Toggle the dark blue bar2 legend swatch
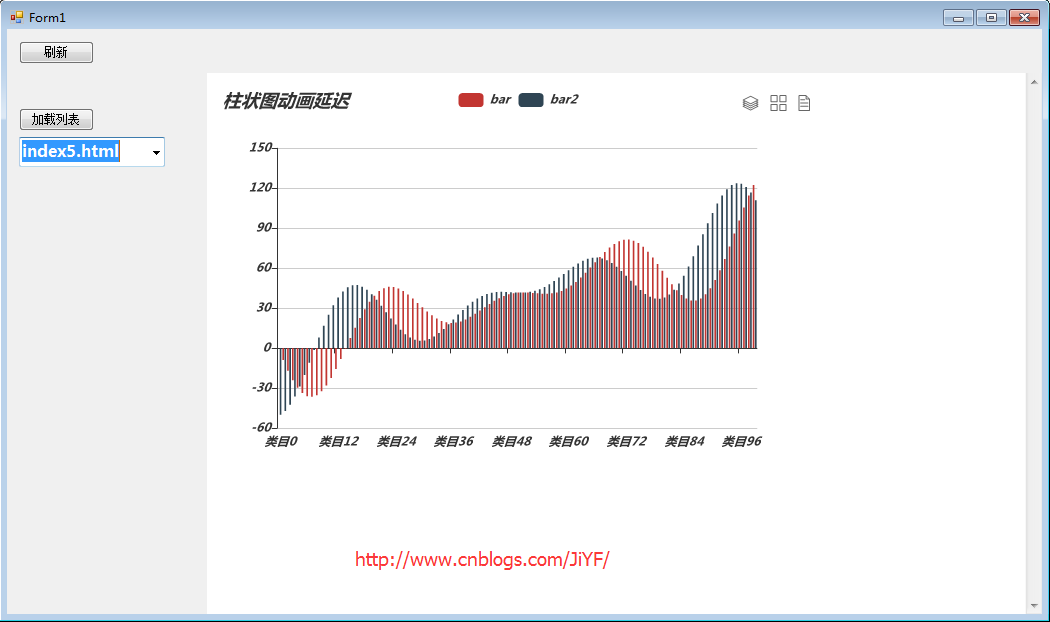The height and width of the screenshot is (622, 1050). (531, 100)
